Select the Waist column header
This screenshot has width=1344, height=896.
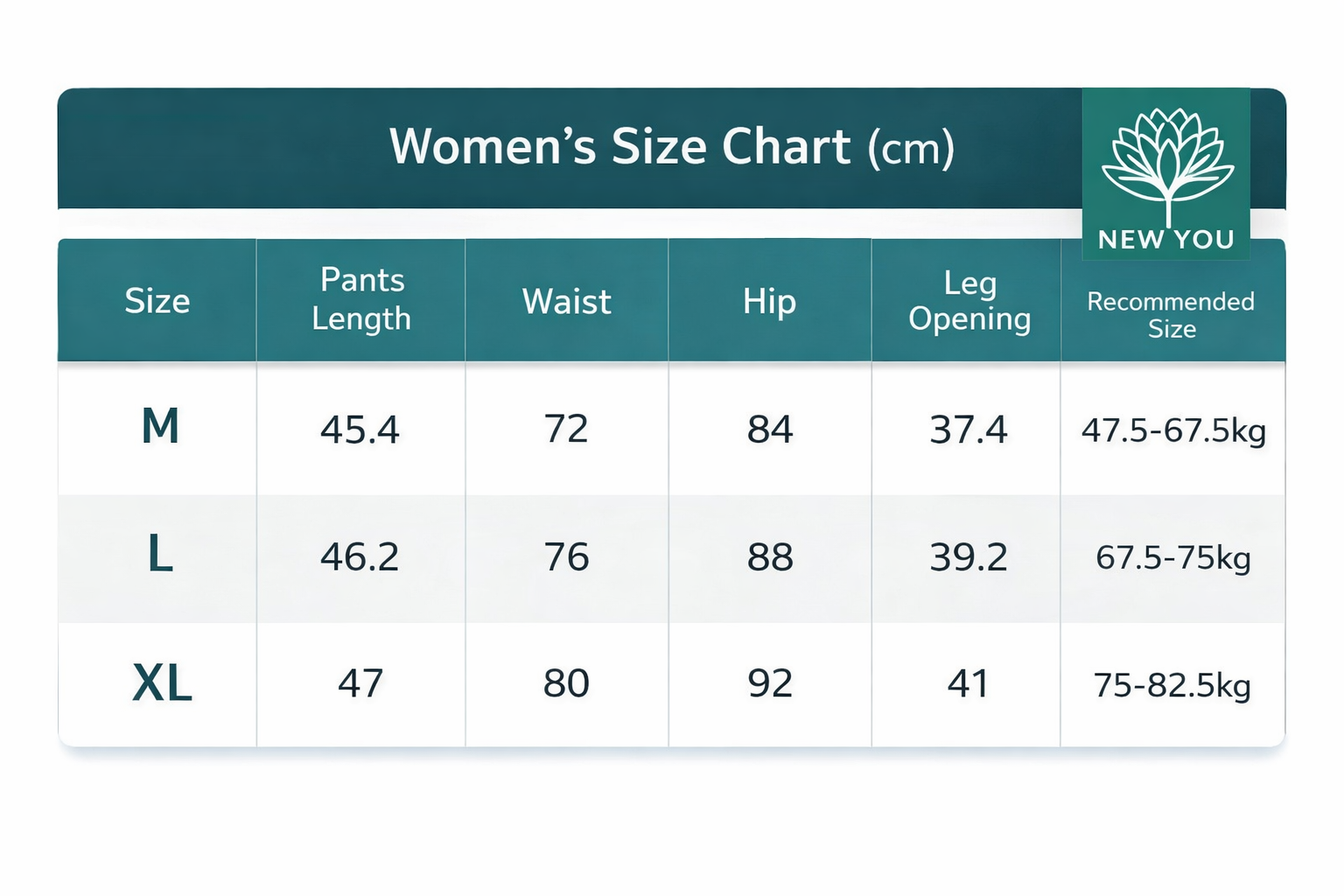point(566,301)
